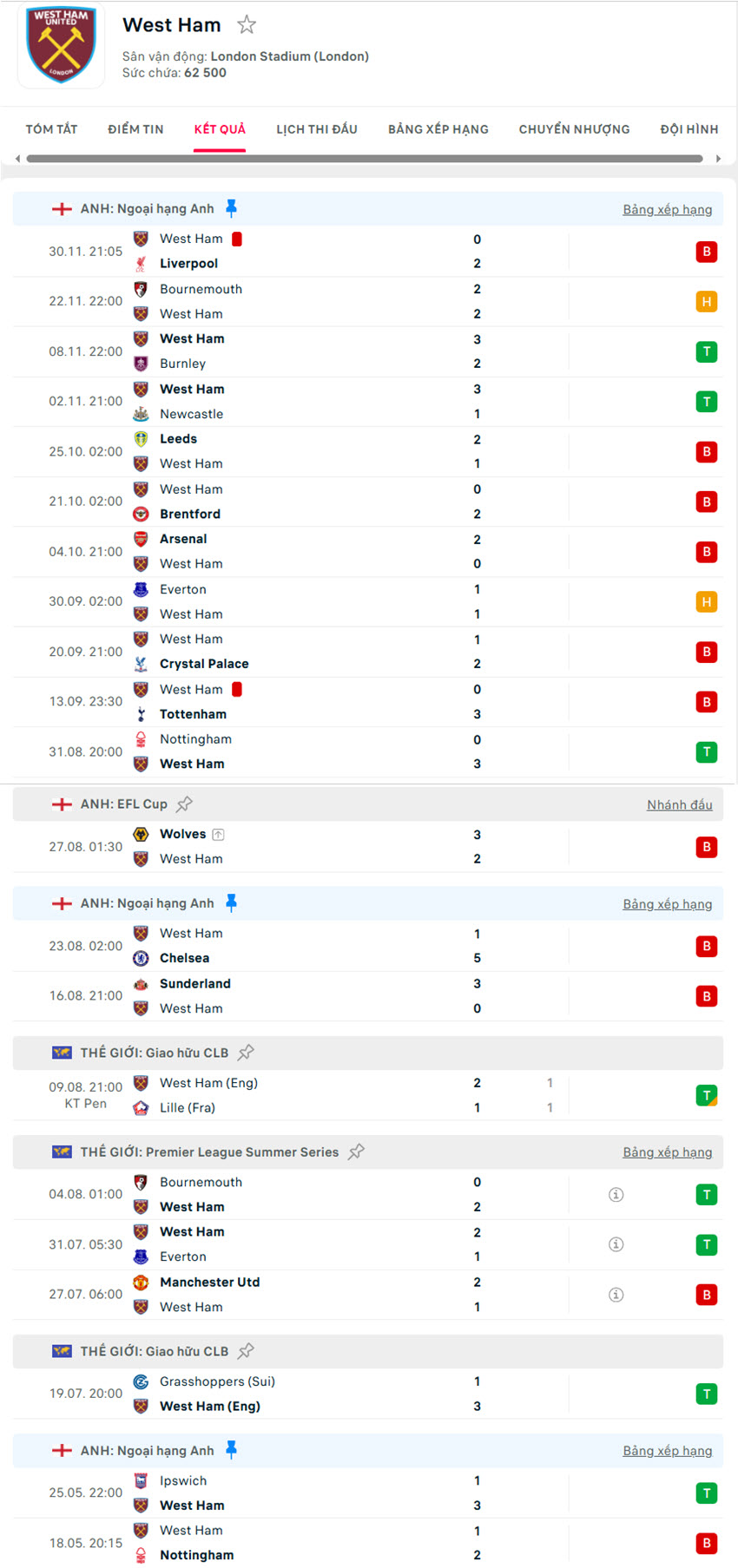Unpin the Ngoại hạng Anh league section
738x1568 pixels.
pyautogui.click(x=232, y=207)
